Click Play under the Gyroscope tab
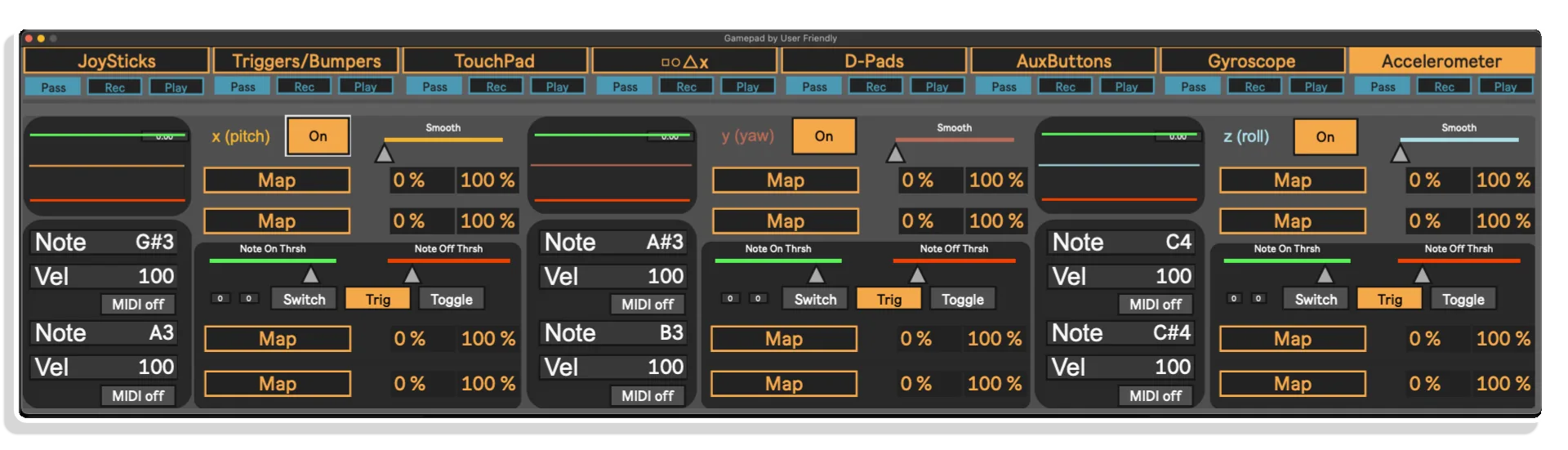 1316,87
